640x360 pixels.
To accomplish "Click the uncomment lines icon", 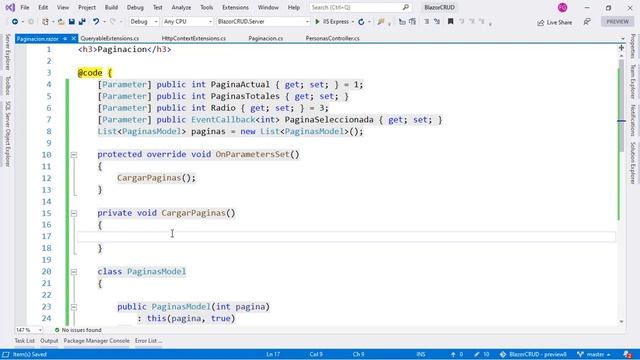I will tap(437, 22).
